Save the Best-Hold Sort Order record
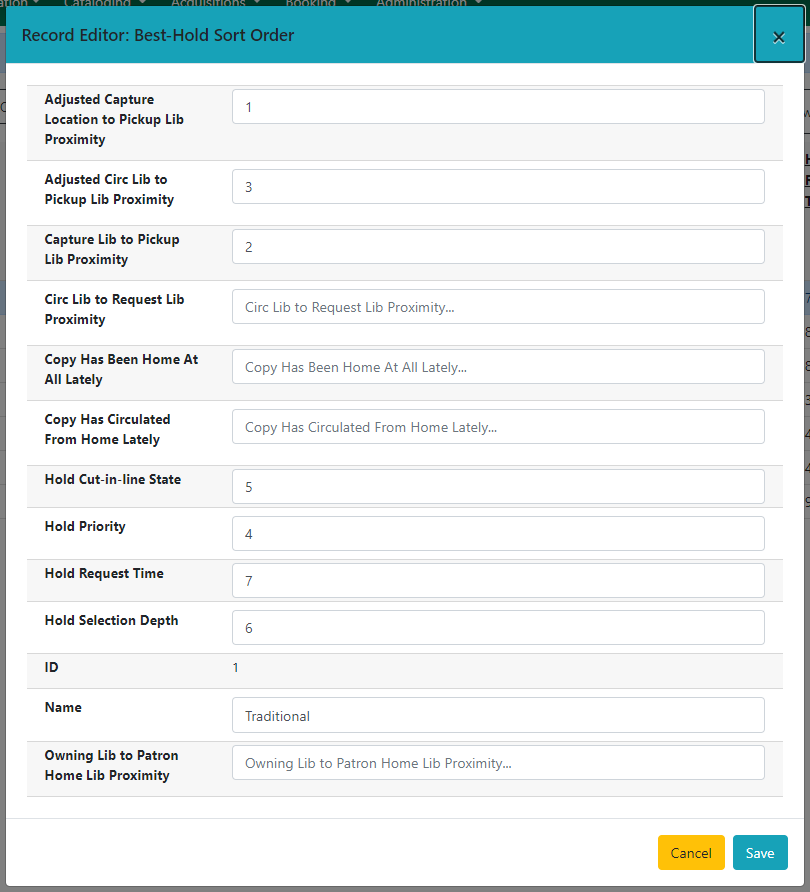Image resolution: width=810 pixels, height=892 pixels. pos(760,852)
